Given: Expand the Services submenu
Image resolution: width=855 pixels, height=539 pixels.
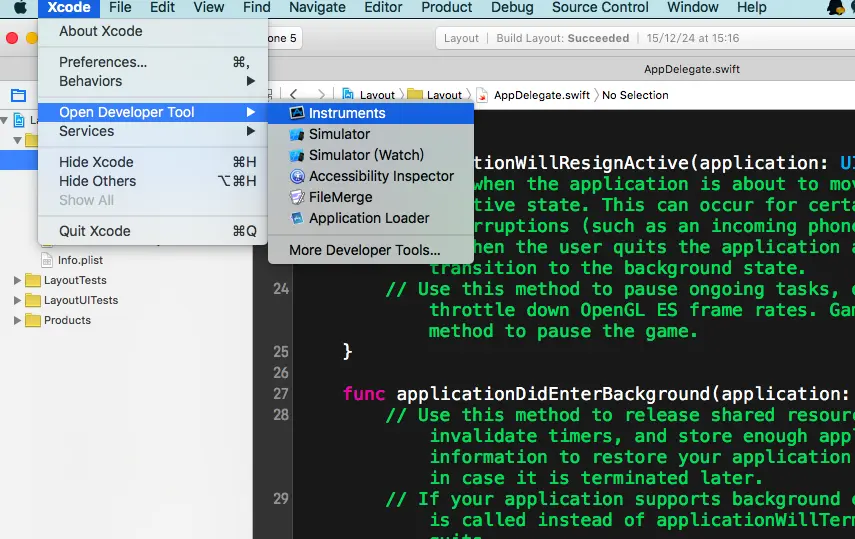Looking at the screenshot, I should click(x=153, y=131).
